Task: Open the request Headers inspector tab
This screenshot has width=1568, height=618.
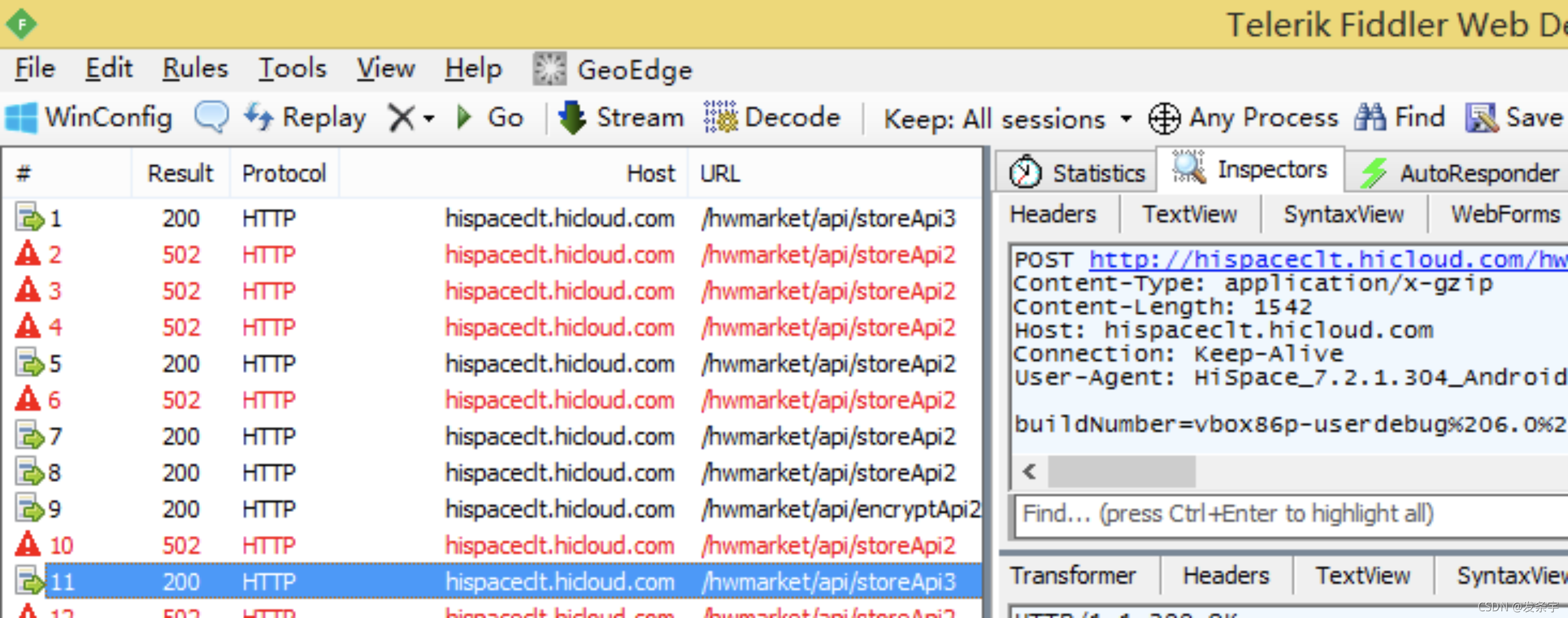Action: 1053,214
